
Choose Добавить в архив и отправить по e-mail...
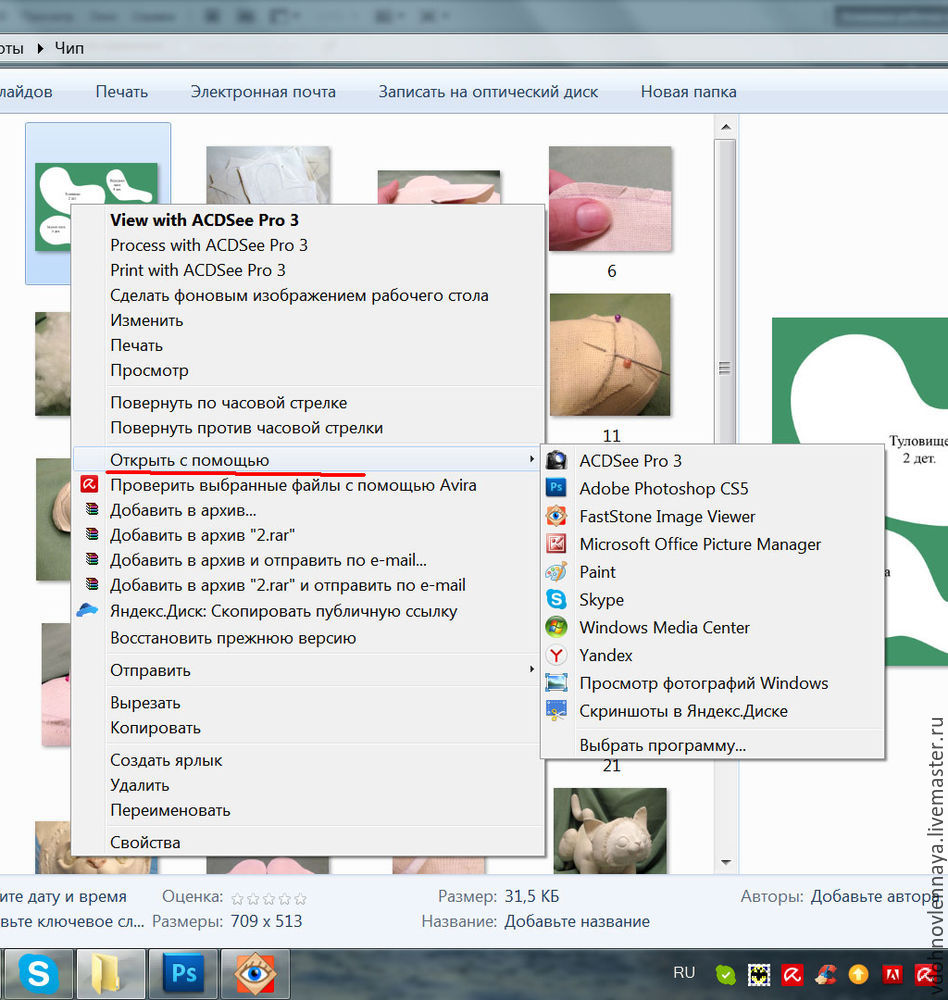(x=307, y=560)
